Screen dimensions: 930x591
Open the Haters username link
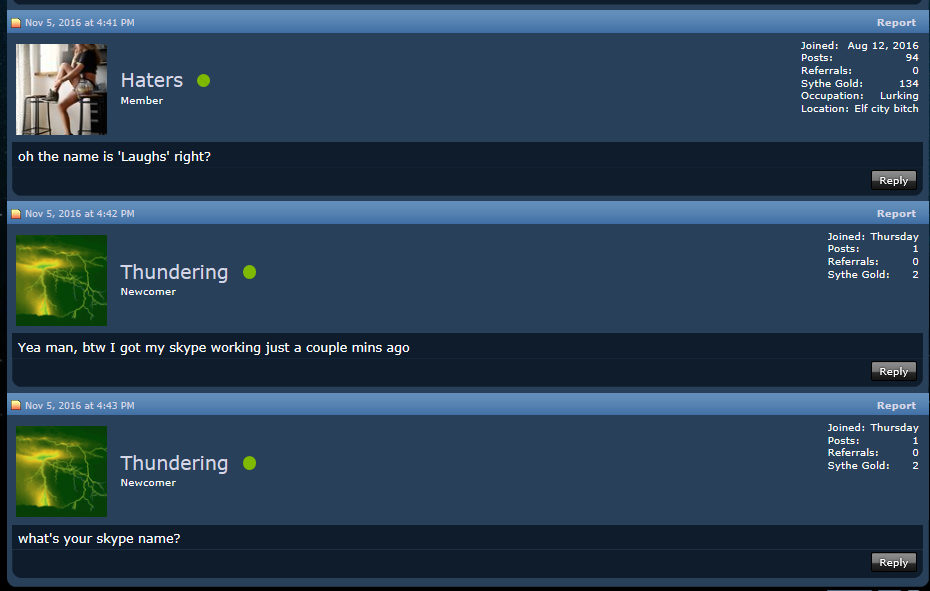click(152, 80)
